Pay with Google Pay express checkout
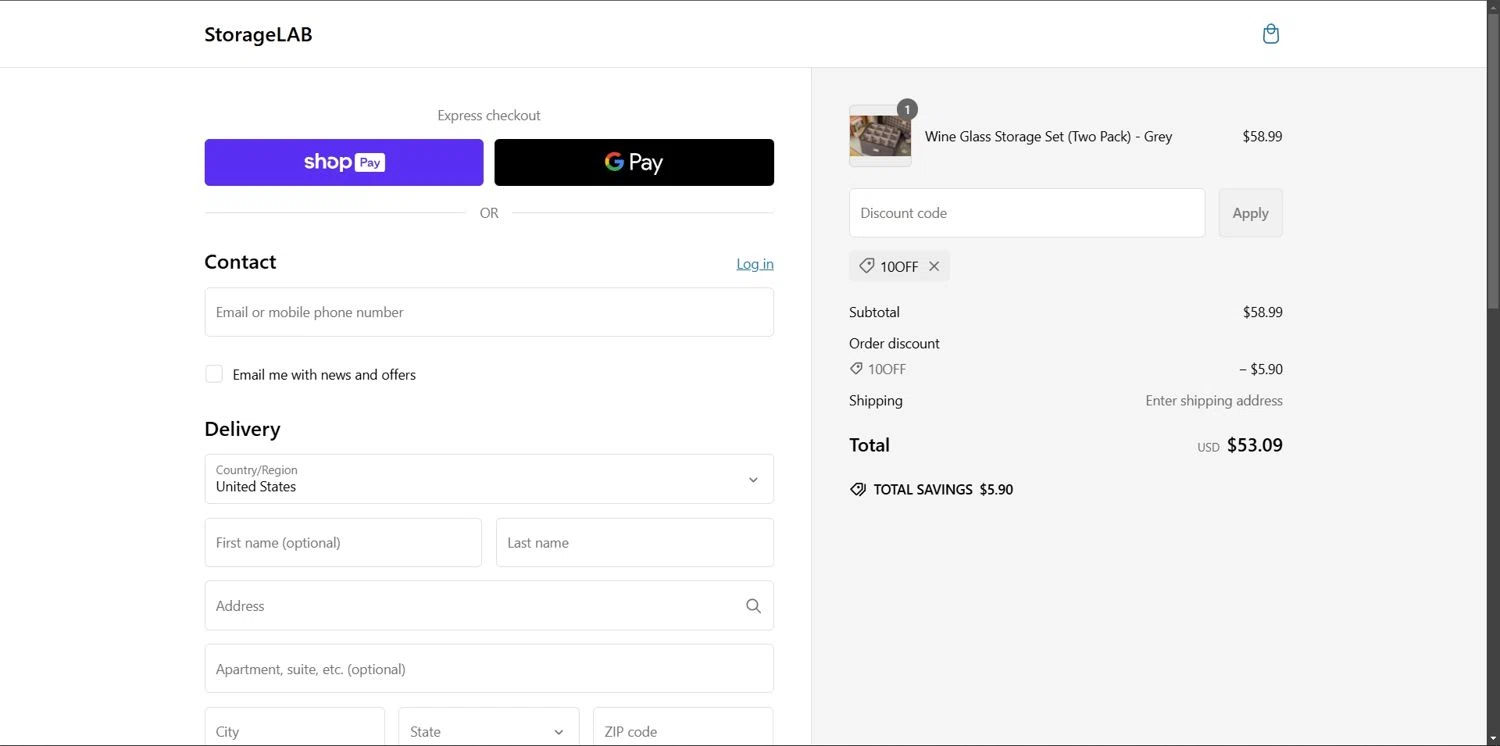 [634, 162]
